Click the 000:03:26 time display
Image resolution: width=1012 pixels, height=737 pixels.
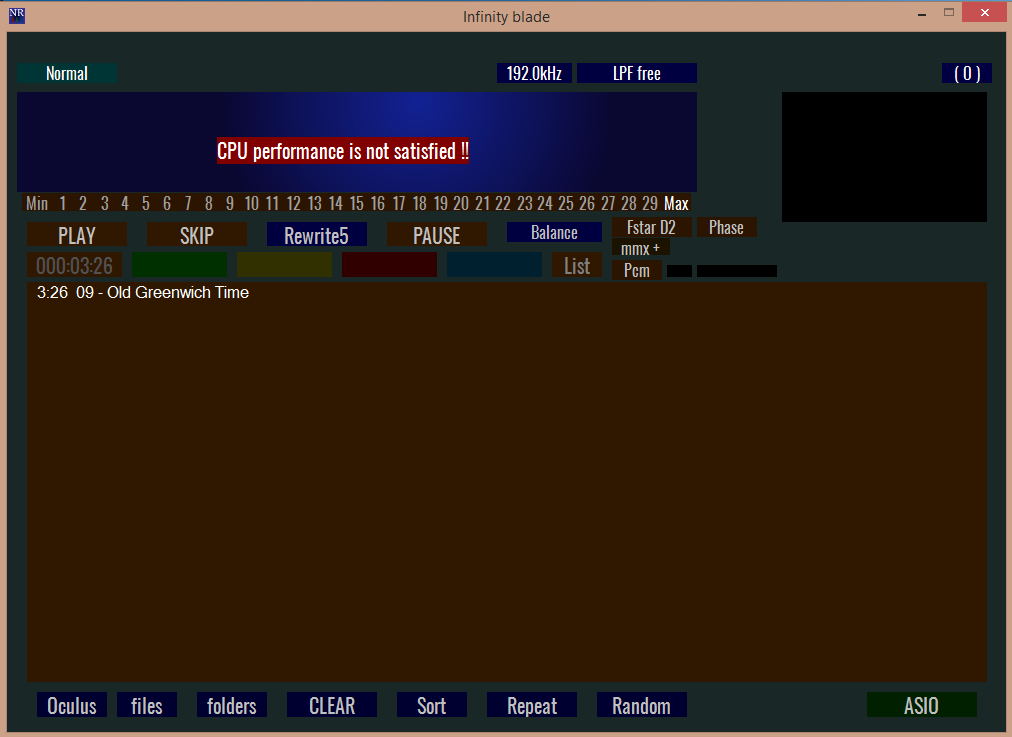(74, 265)
